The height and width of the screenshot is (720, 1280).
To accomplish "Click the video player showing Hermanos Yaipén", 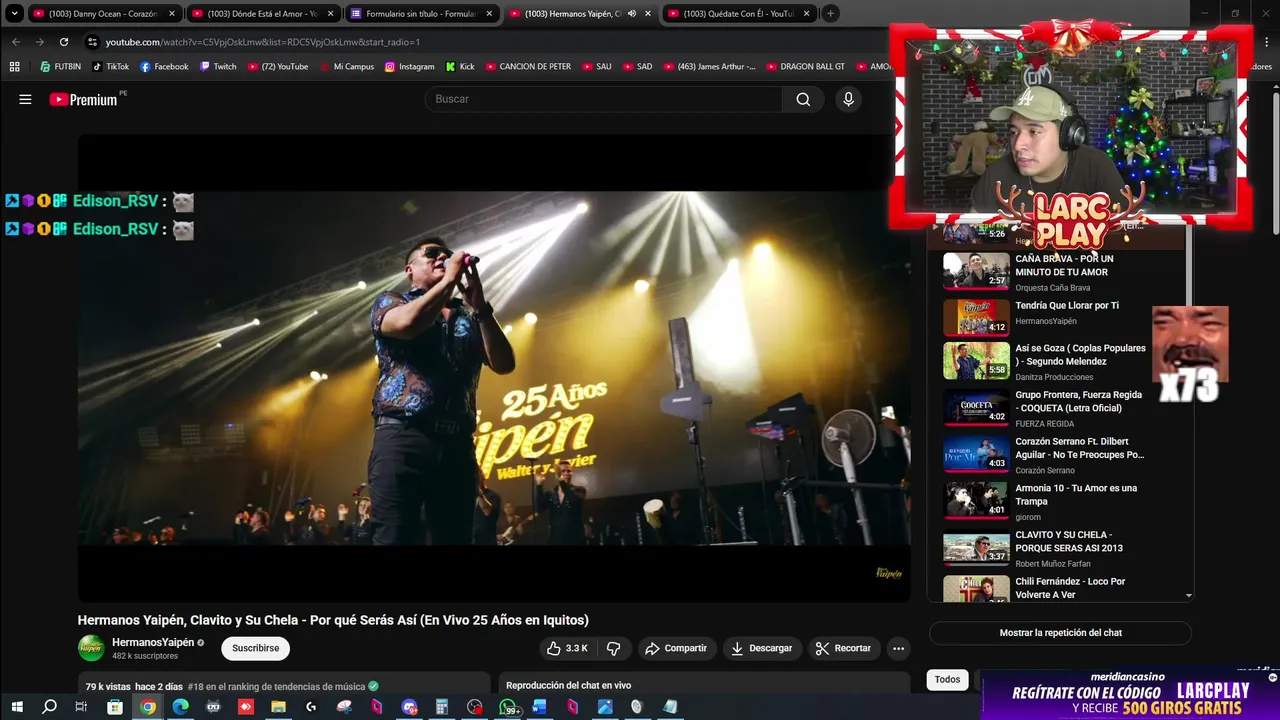I will 494,368.
